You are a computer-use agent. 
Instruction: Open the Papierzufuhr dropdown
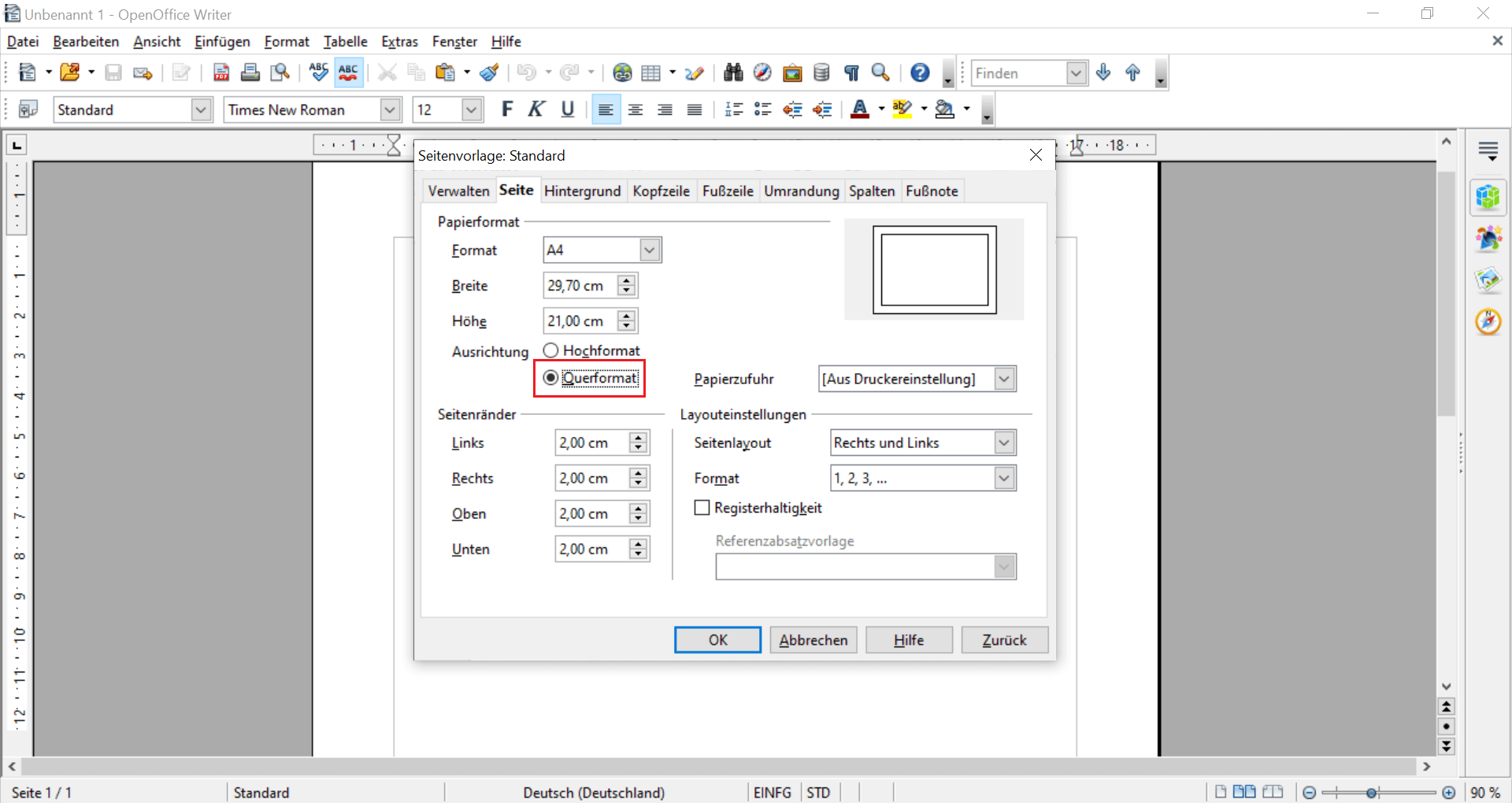(x=1004, y=379)
